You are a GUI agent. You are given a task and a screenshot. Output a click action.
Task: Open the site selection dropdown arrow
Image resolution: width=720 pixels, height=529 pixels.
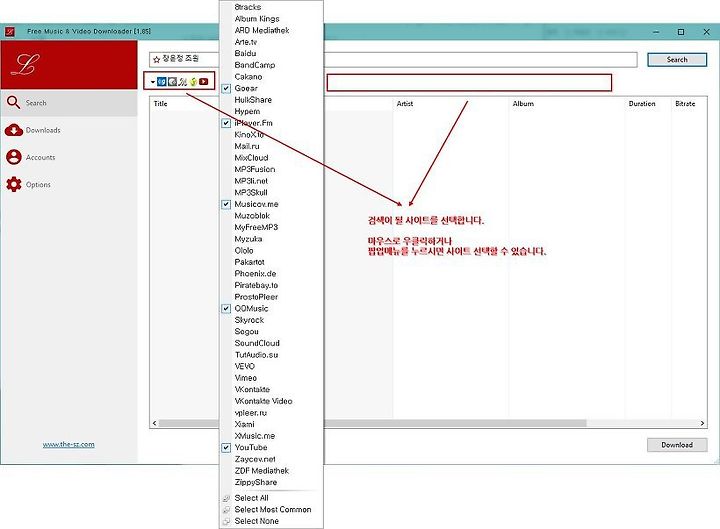click(152, 82)
